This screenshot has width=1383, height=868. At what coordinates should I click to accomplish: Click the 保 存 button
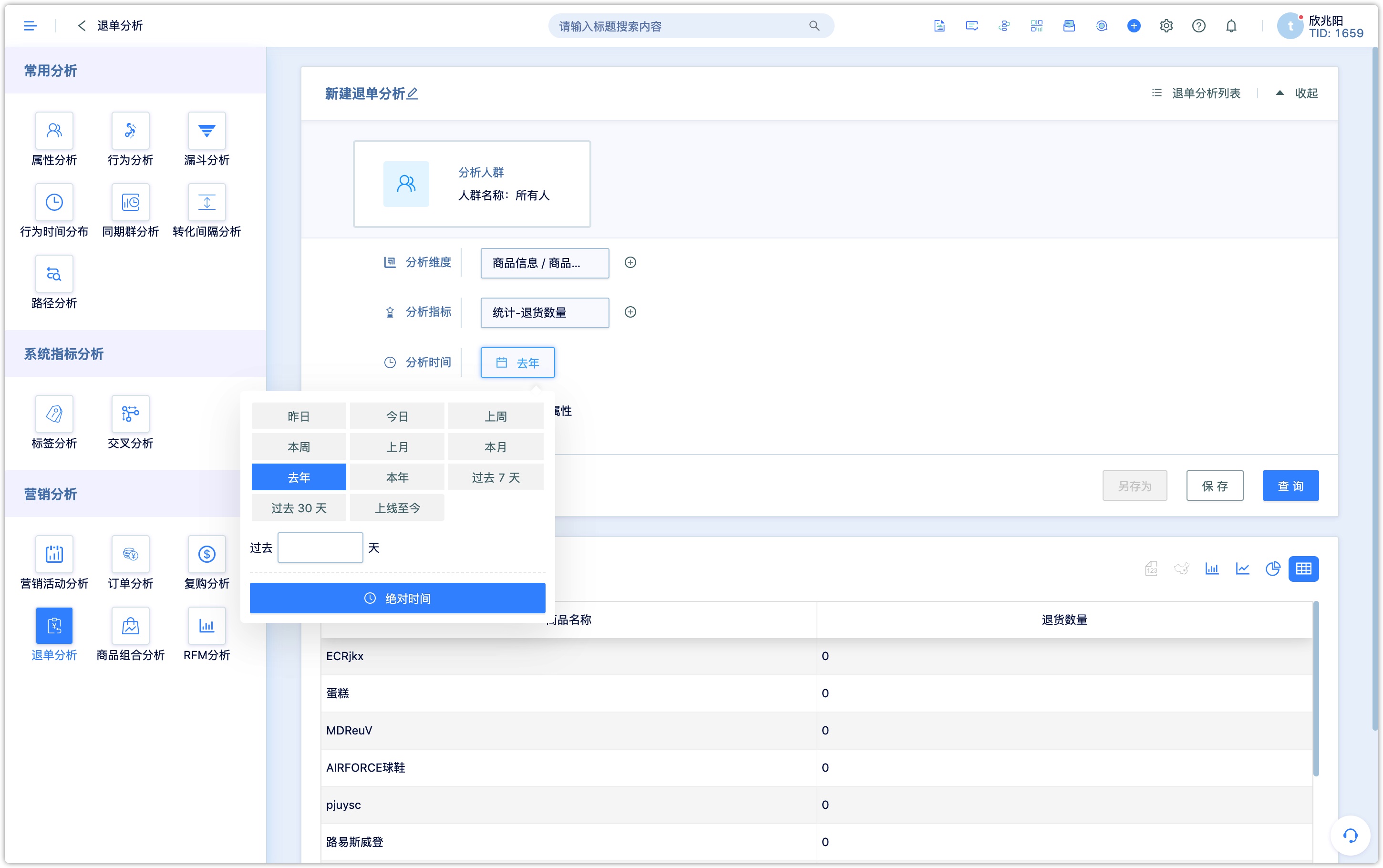pyautogui.click(x=1214, y=486)
